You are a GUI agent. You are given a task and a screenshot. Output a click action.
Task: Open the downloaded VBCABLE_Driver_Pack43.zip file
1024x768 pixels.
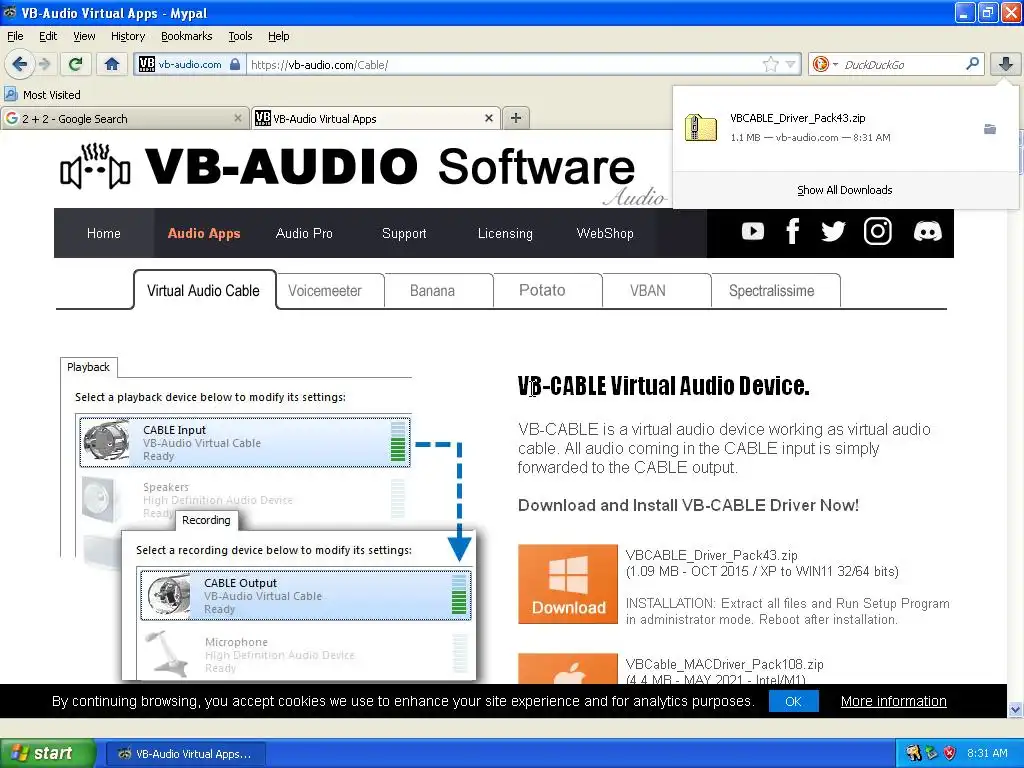tap(797, 127)
